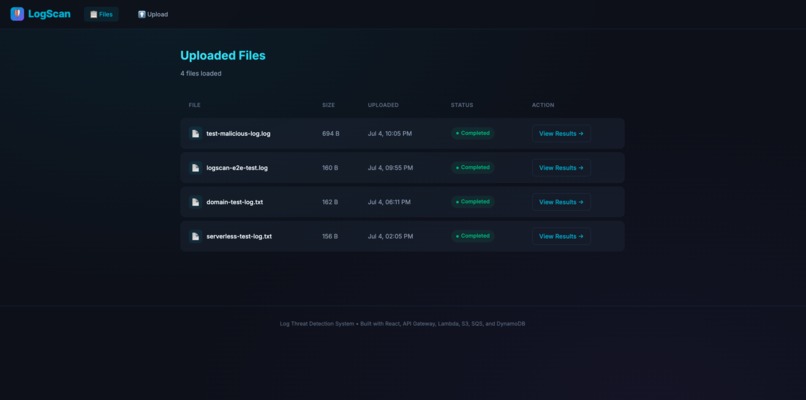
Task: Click the Uploaded Files heading
Action: [223, 56]
